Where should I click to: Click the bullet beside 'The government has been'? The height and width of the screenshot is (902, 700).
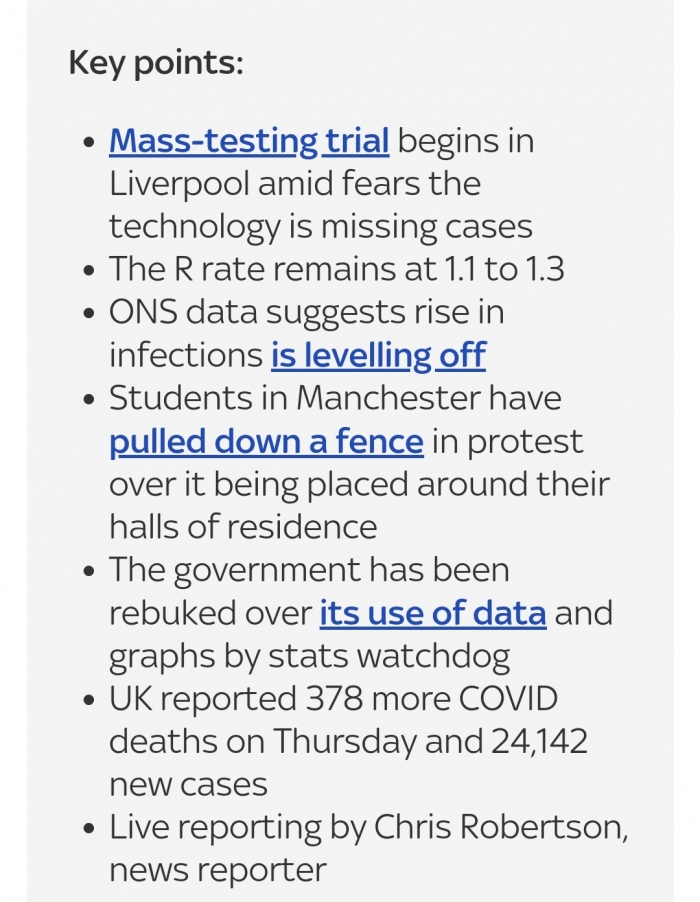89,571
